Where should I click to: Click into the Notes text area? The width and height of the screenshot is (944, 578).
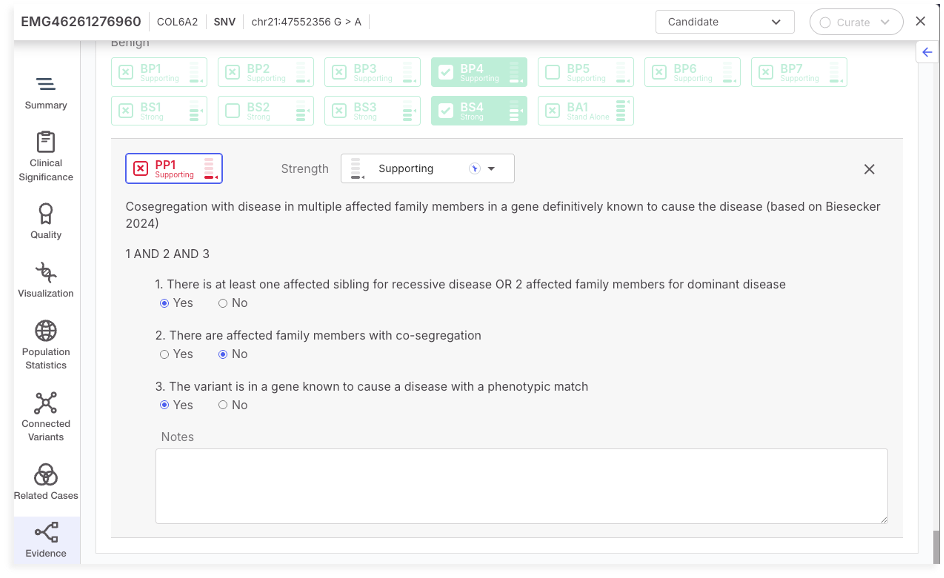[520, 485]
